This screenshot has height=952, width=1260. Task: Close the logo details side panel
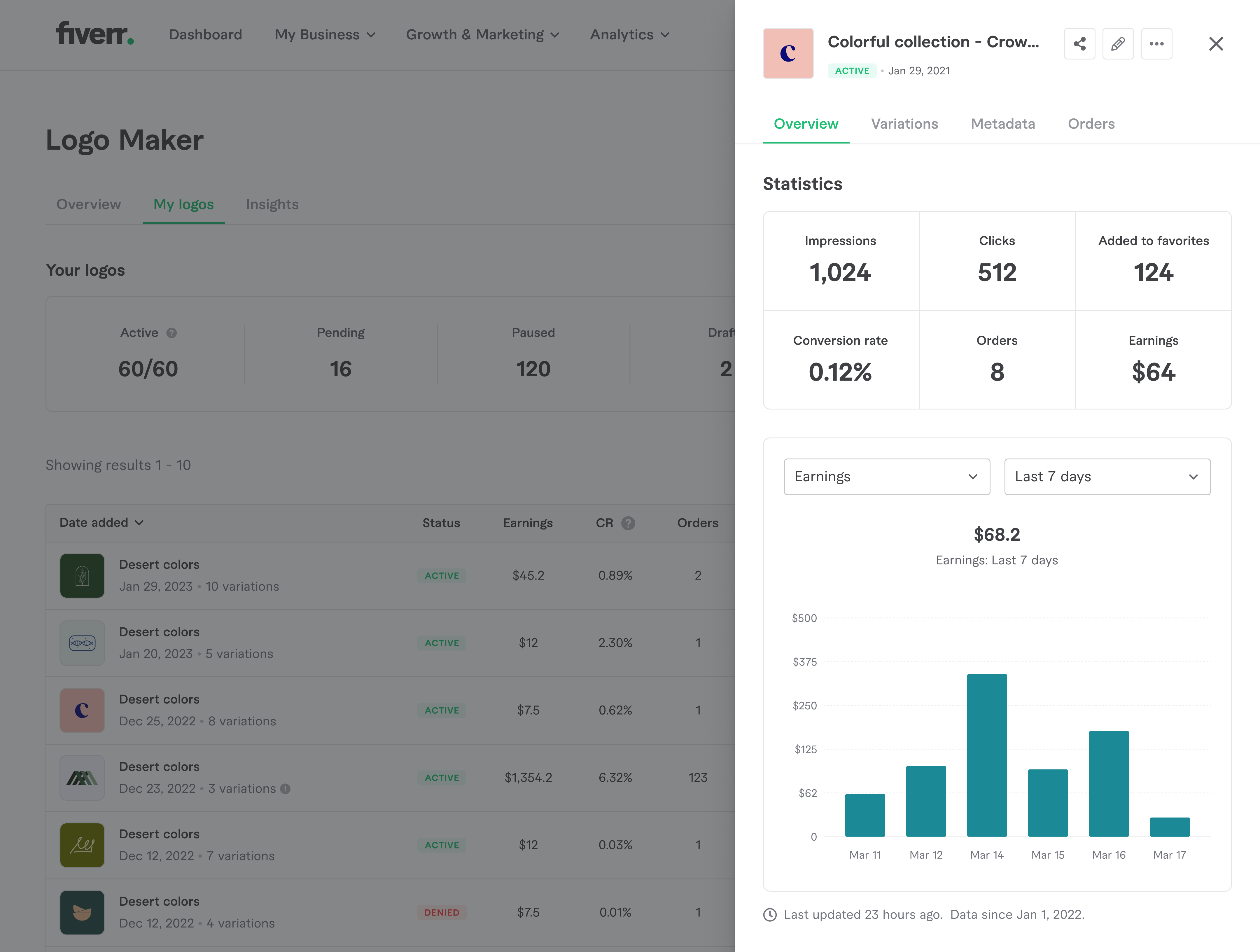pyautogui.click(x=1216, y=44)
